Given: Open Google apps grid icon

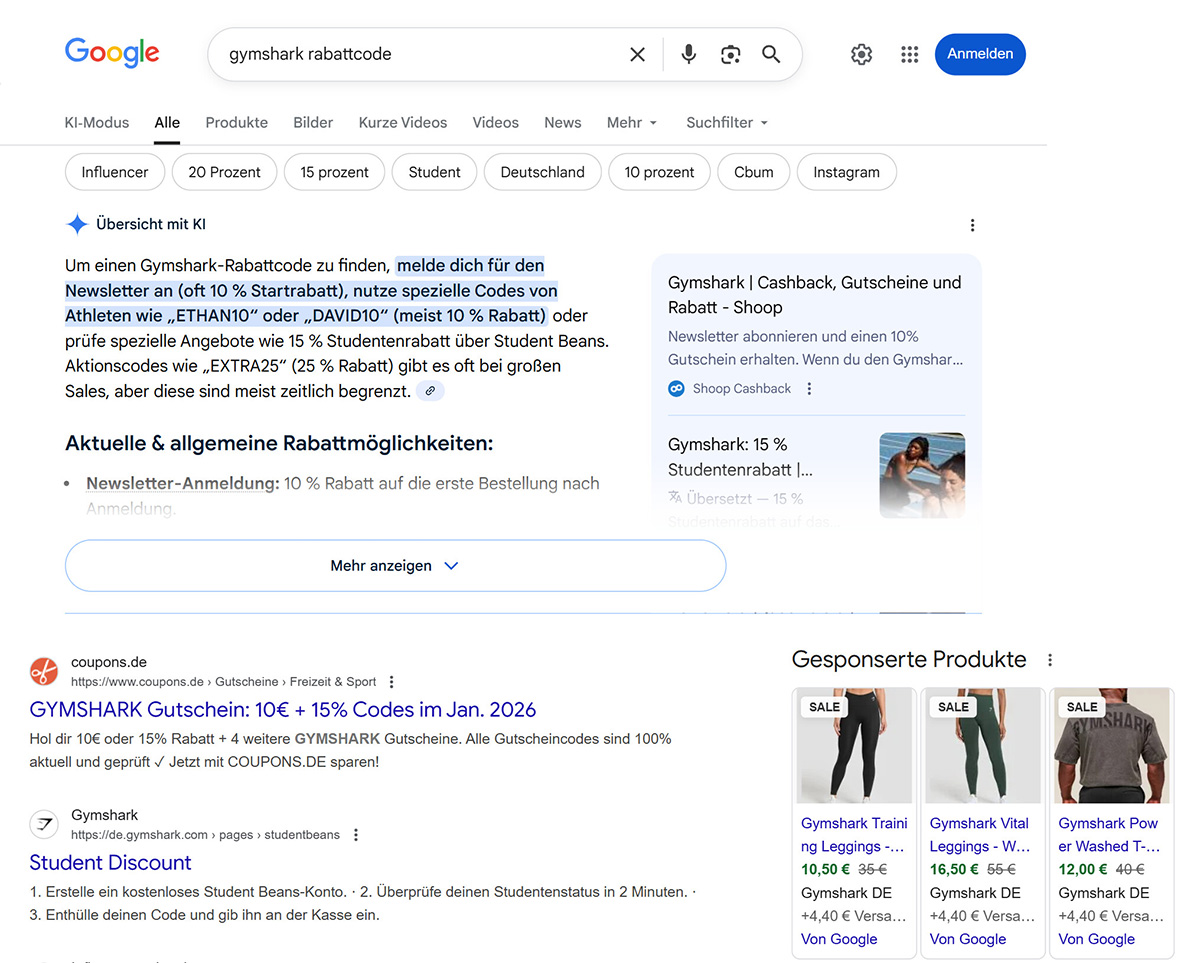Looking at the screenshot, I should point(909,54).
